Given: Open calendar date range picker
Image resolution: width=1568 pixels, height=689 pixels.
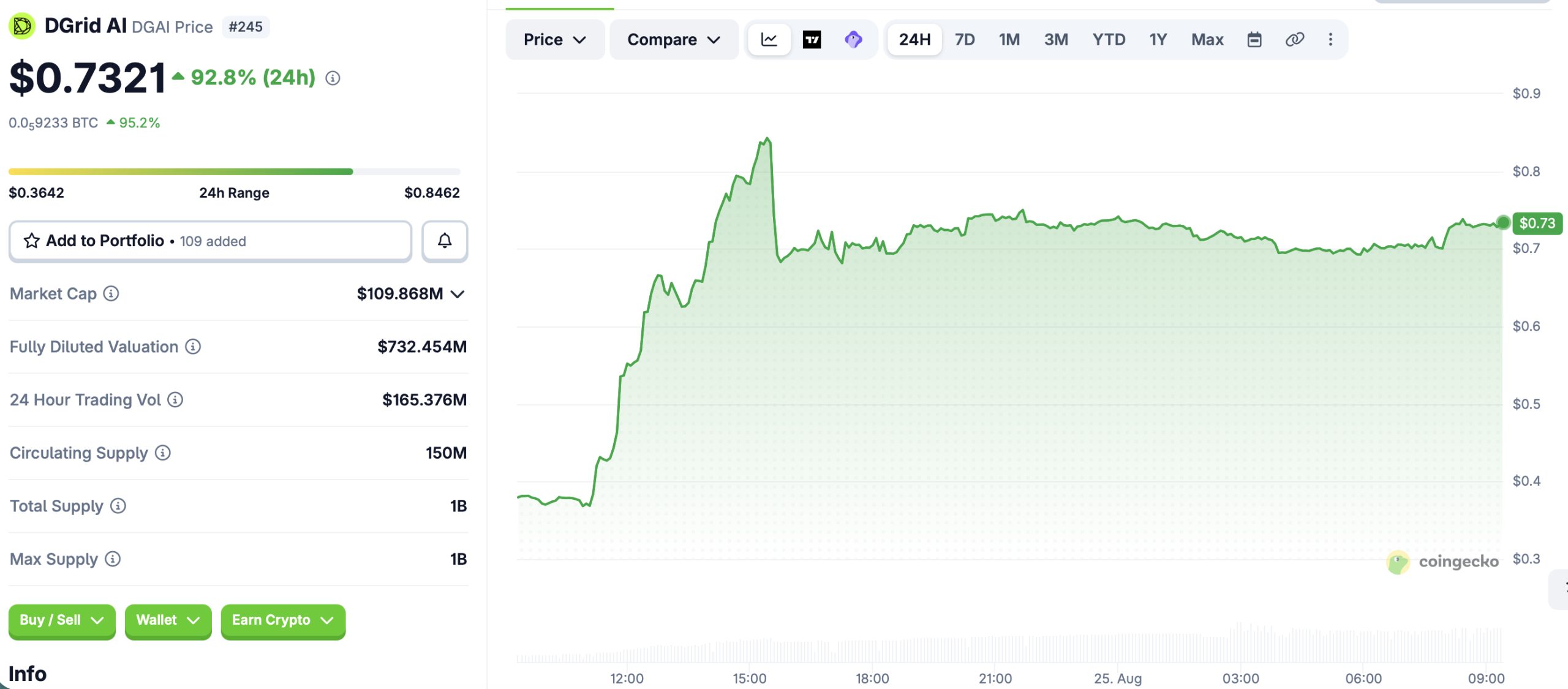Looking at the screenshot, I should tap(1254, 40).
